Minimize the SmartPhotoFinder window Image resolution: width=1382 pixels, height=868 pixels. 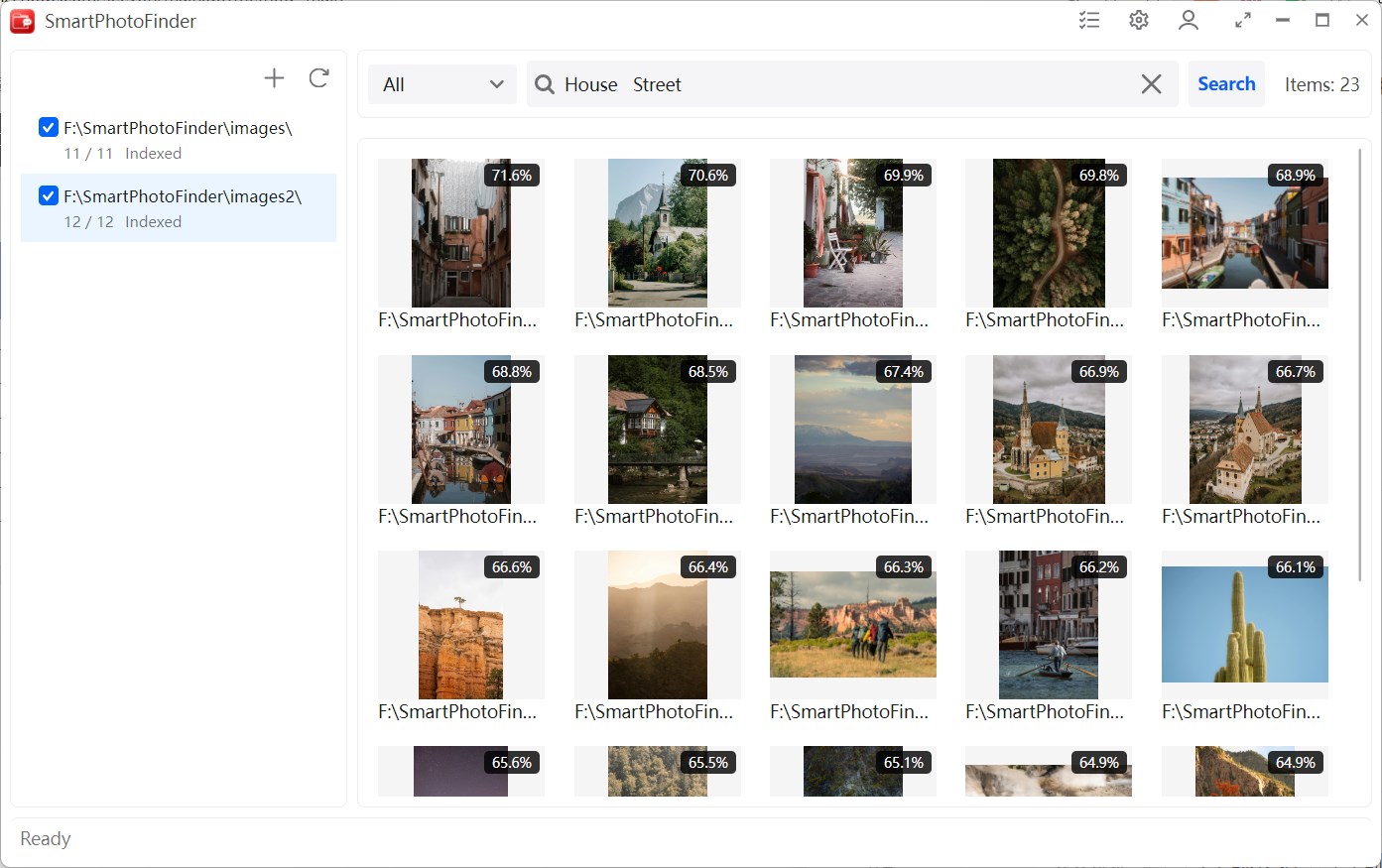tap(1283, 20)
